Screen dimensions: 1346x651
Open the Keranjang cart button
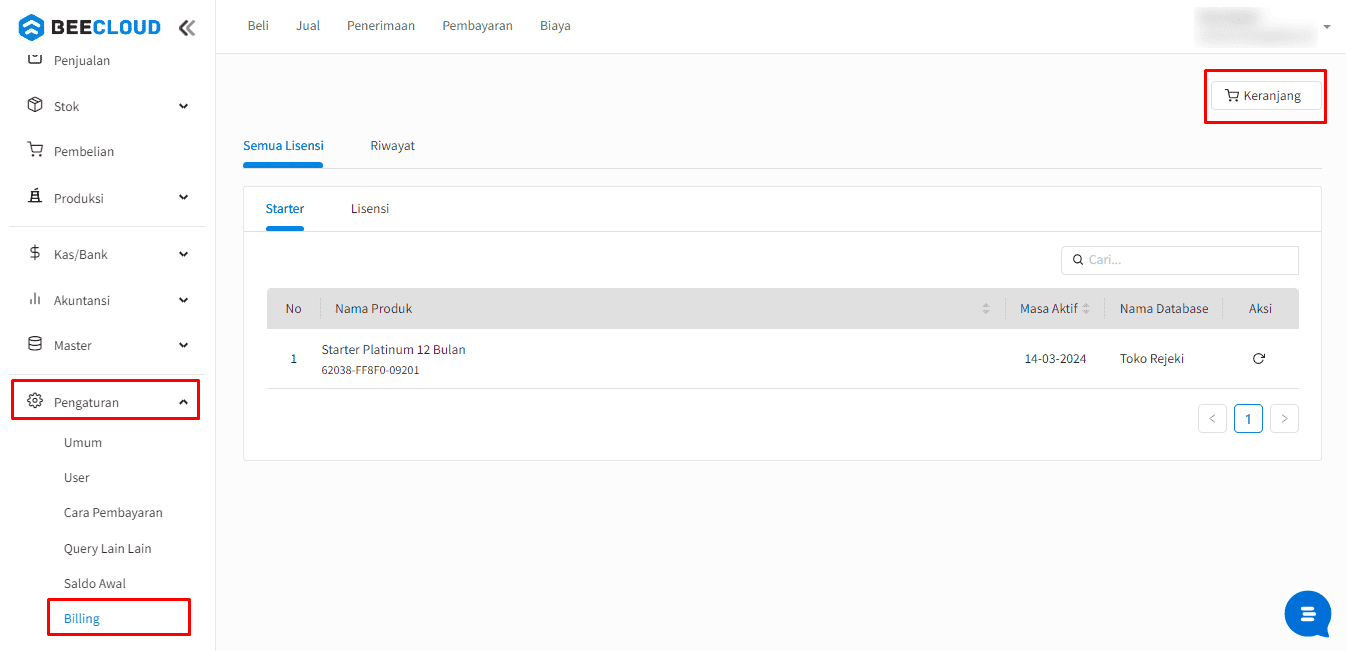(x=1266, y=96)
